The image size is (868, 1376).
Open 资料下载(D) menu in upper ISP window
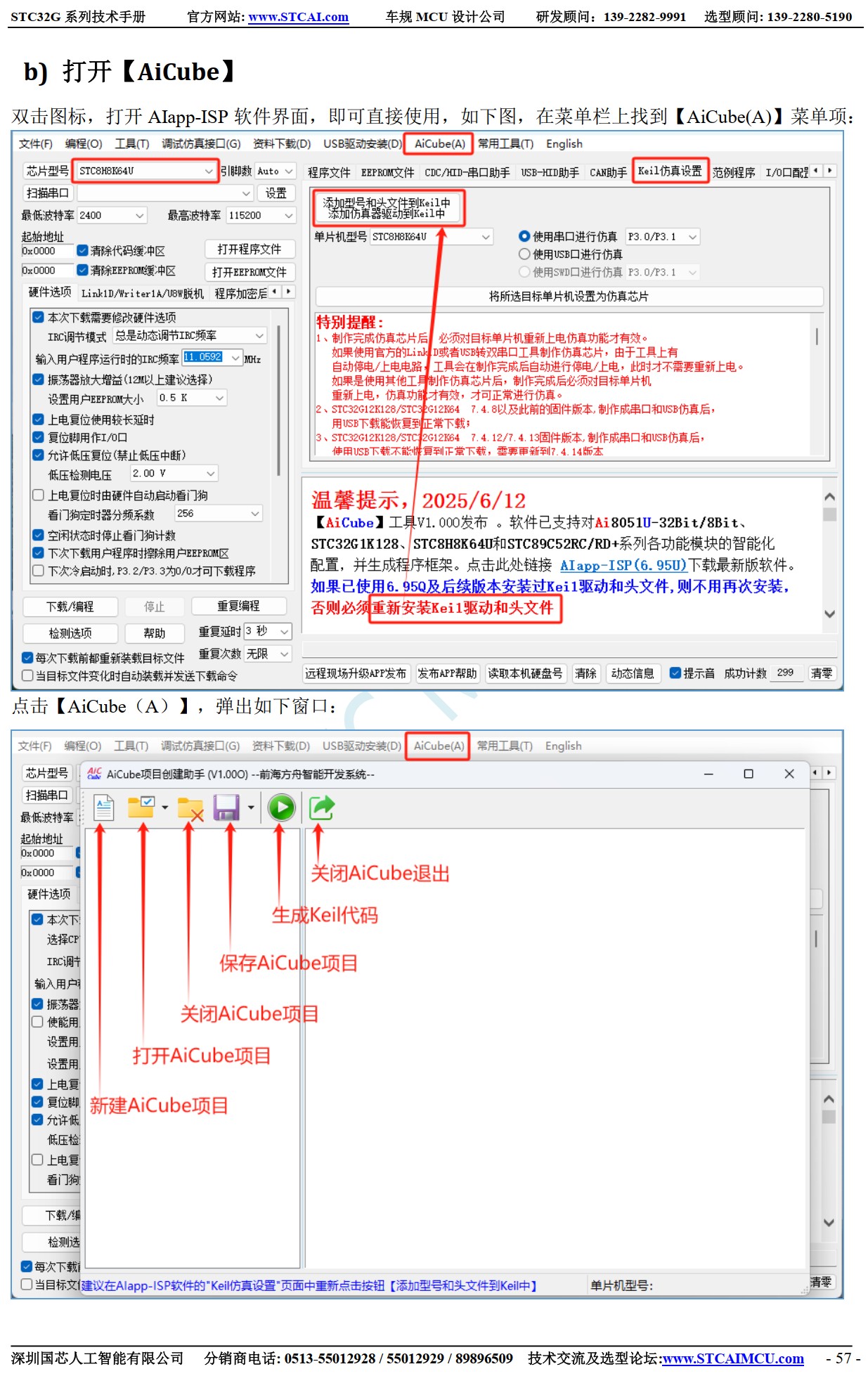point(282,143)
